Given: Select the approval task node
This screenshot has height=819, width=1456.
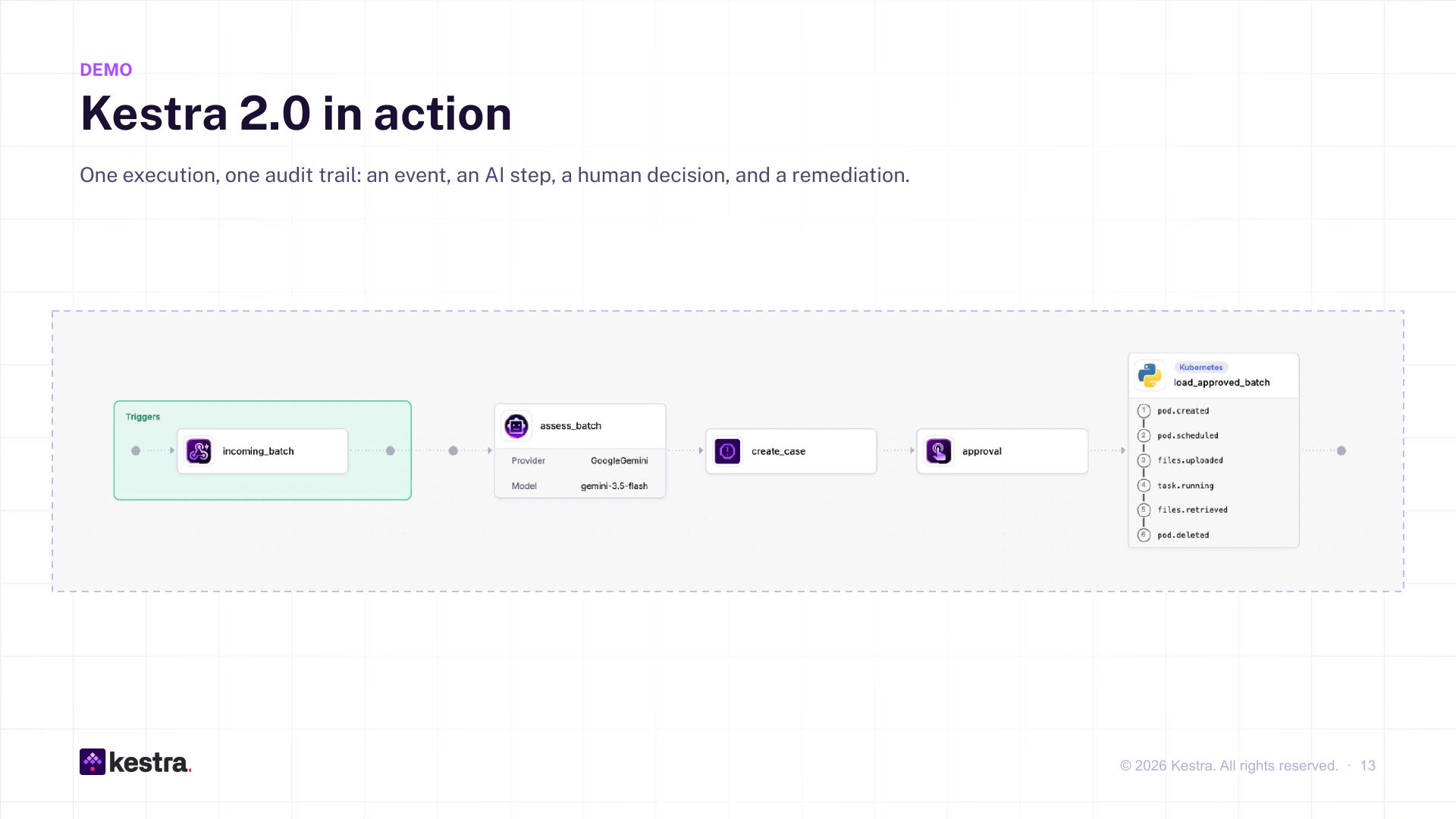Looking at the screenshot, I should point(1003,451).
